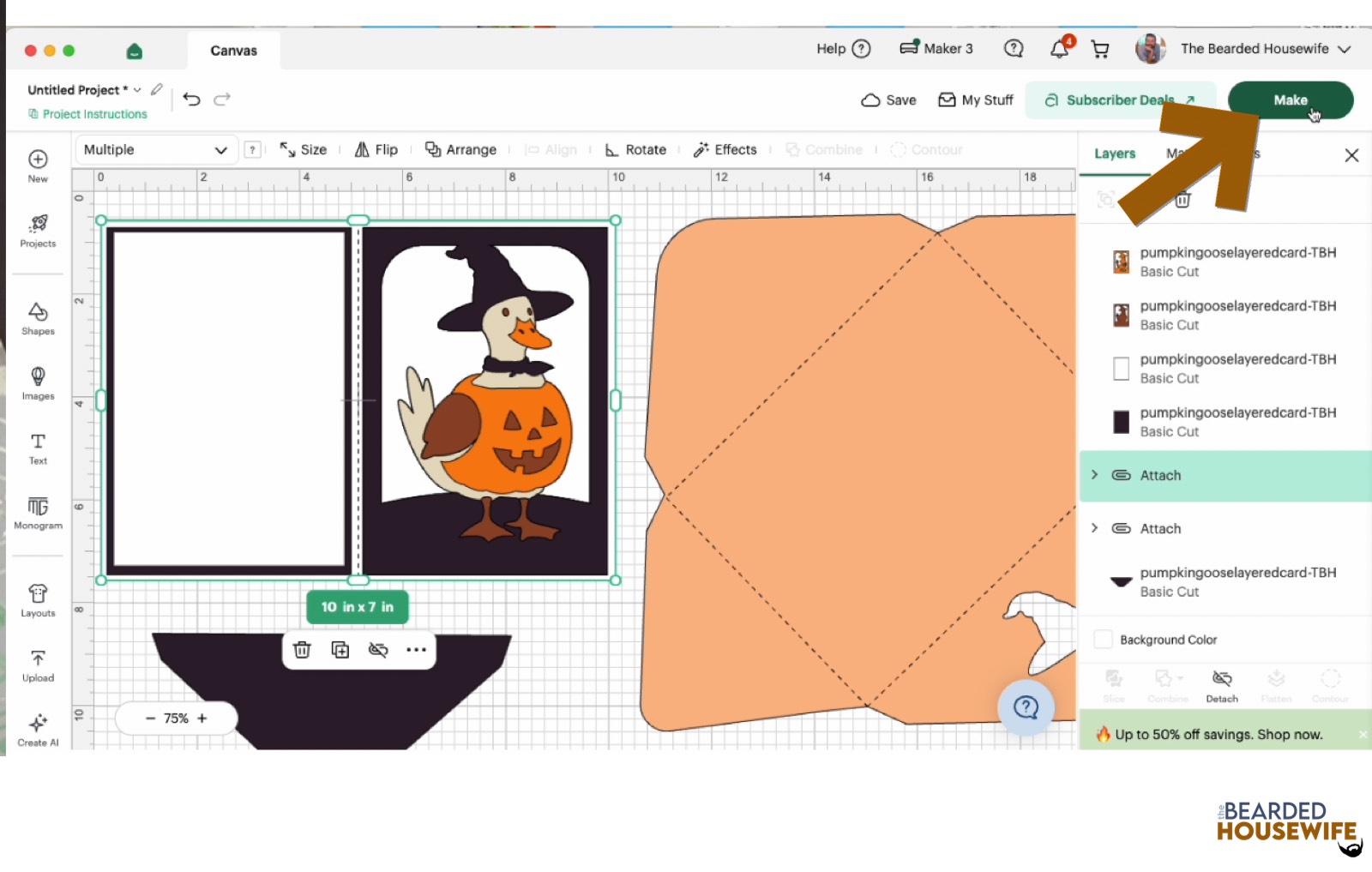
Task: Click the chat question icon beside Maker 3
Action: click(1014, 49)
